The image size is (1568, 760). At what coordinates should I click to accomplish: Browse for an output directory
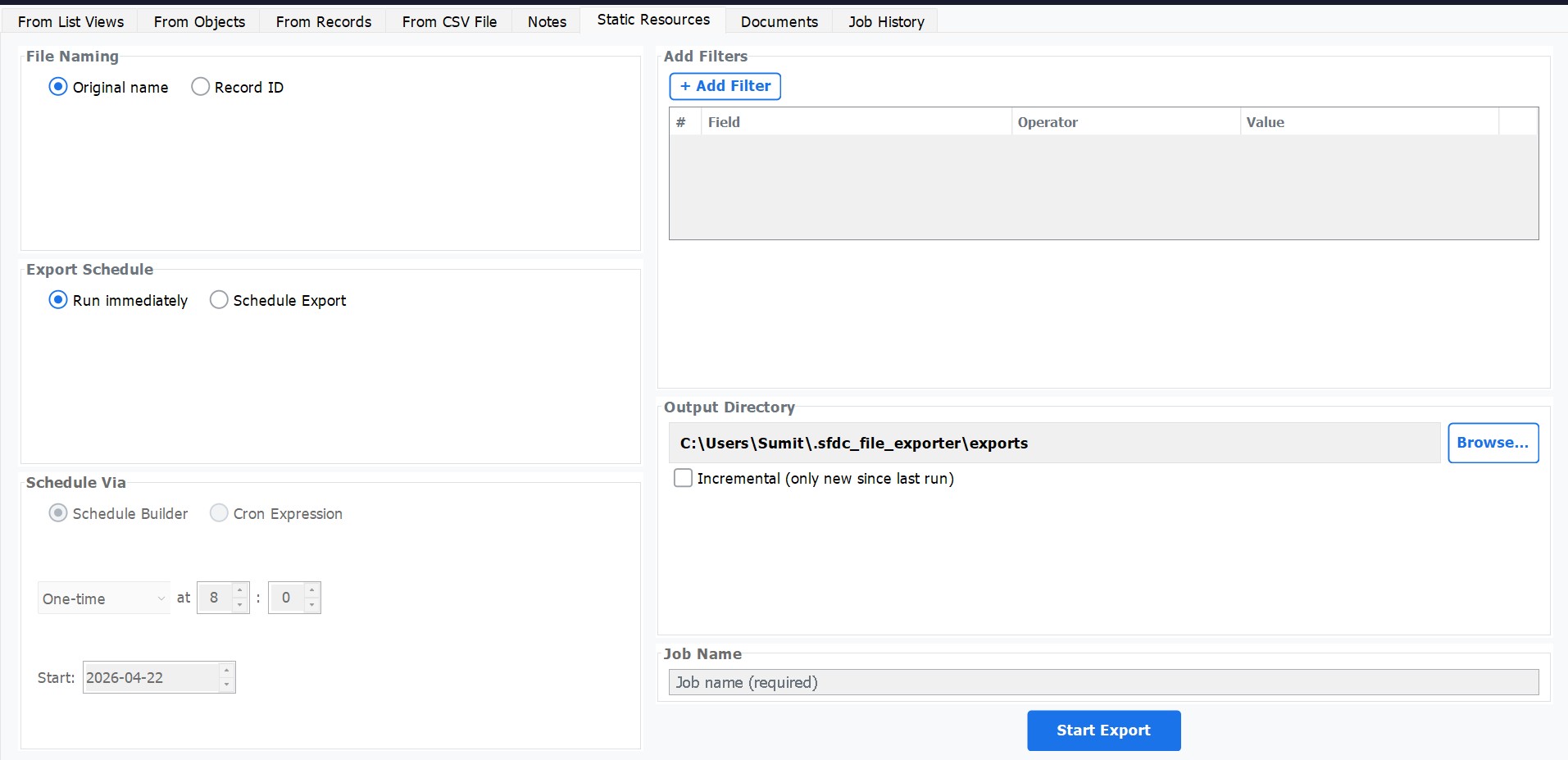[1493, 443]
